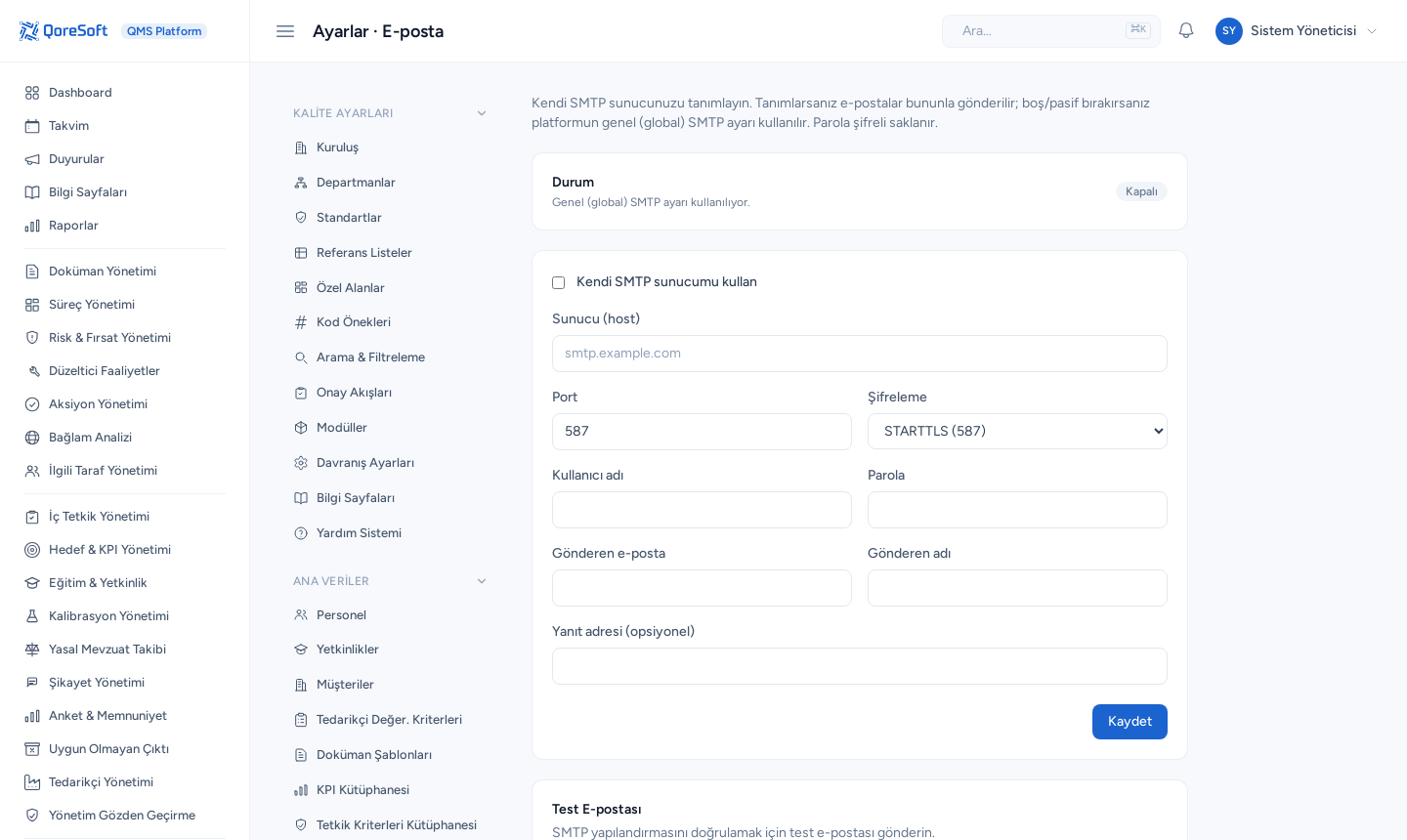Open Standartlar settings page
The width and height of the screenshot is (1407, 840).
[391, 218]
